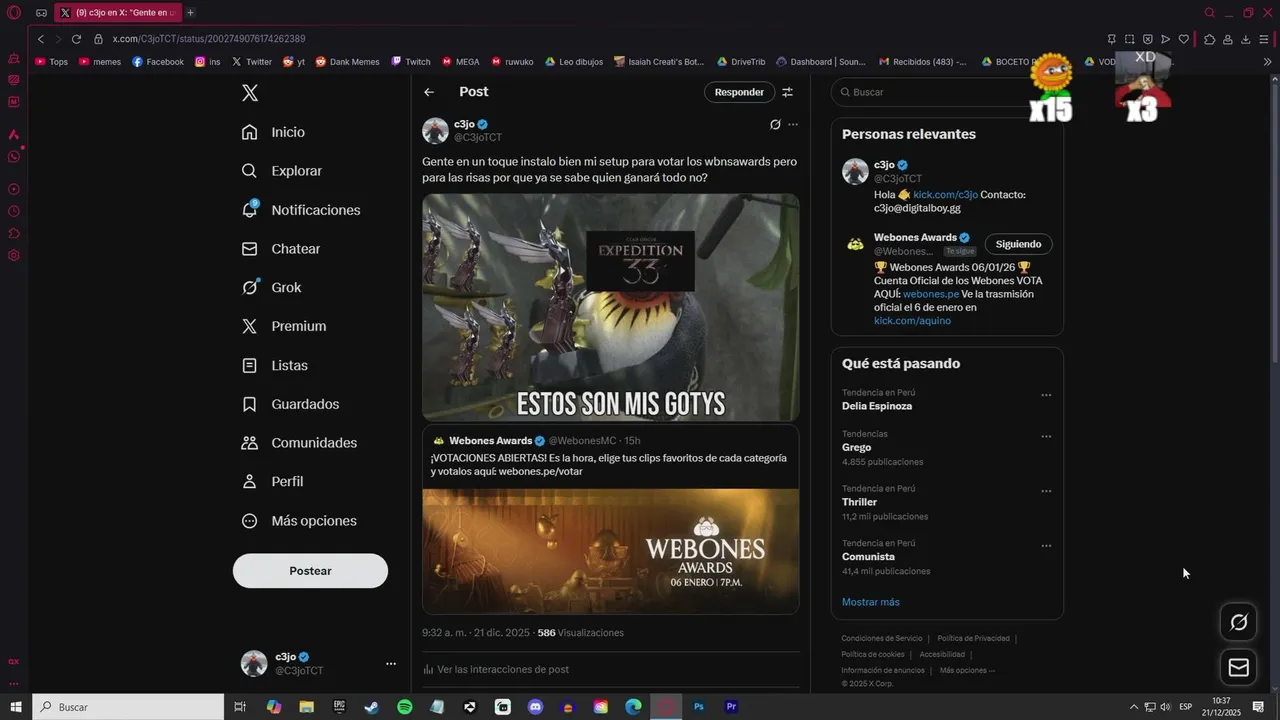Viewport: 1280px width, 720px height.
Task: Click the address bar URL
Action: (x=209, y=39)
